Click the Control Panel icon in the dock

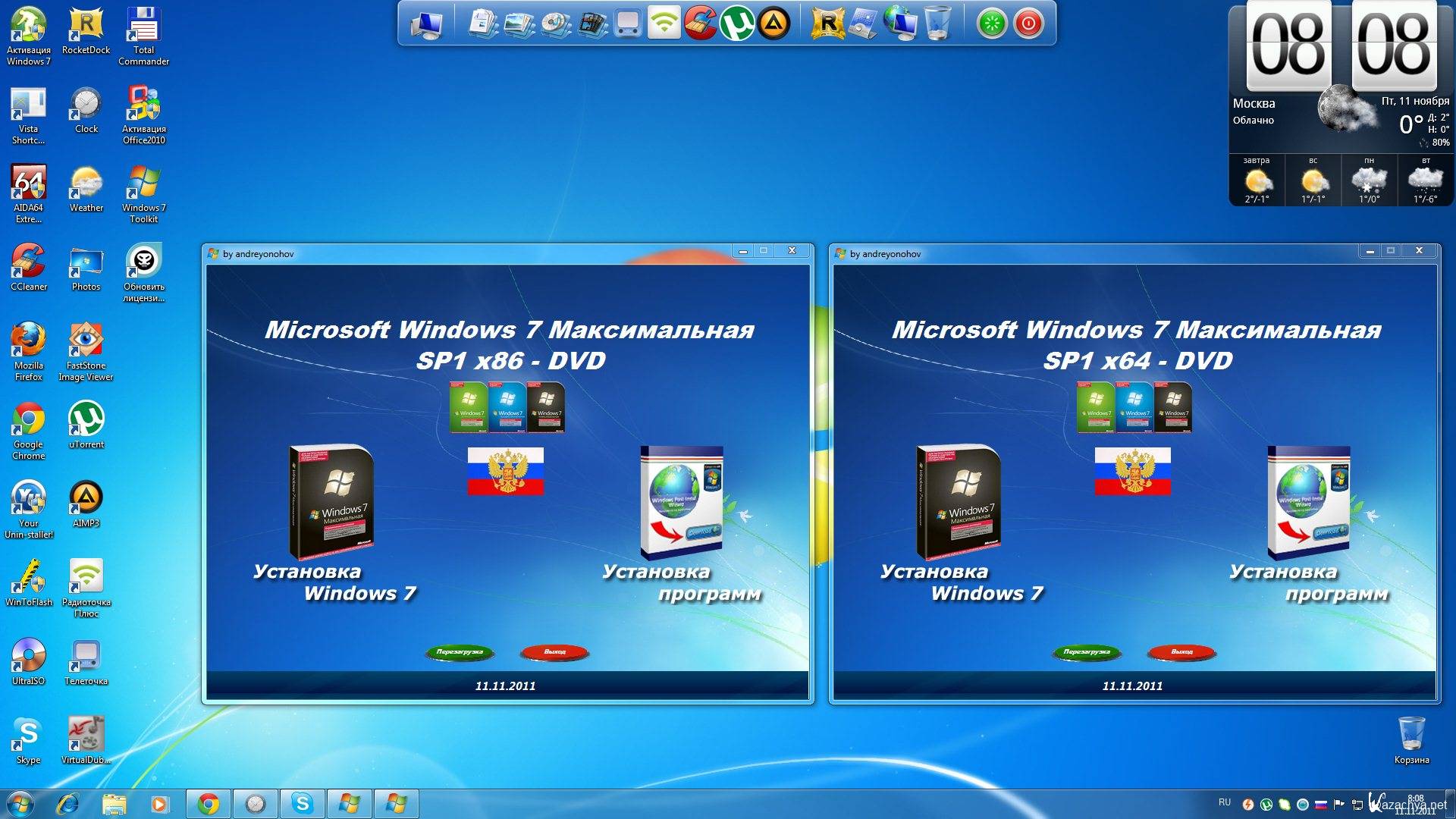(x=864, y=24)
